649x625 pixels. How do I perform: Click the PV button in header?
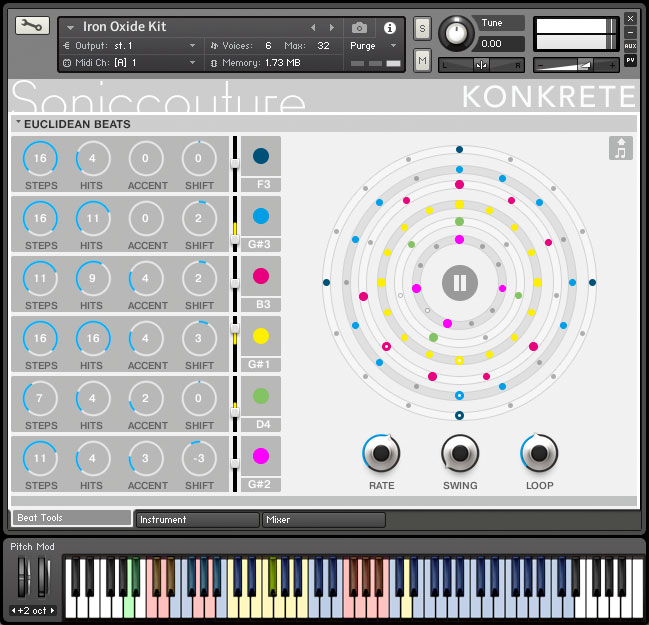[630, 60]
